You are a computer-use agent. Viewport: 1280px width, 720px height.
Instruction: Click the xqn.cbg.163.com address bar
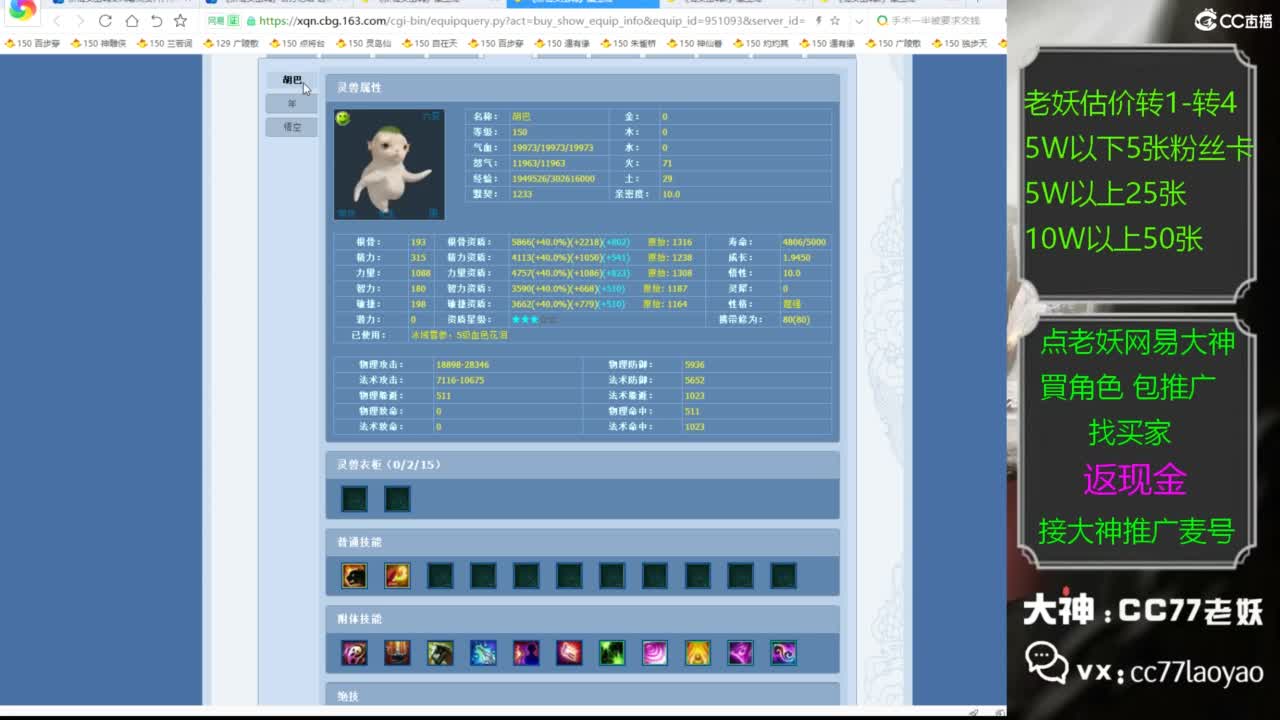pyautogui.click(x=530, y=21)
